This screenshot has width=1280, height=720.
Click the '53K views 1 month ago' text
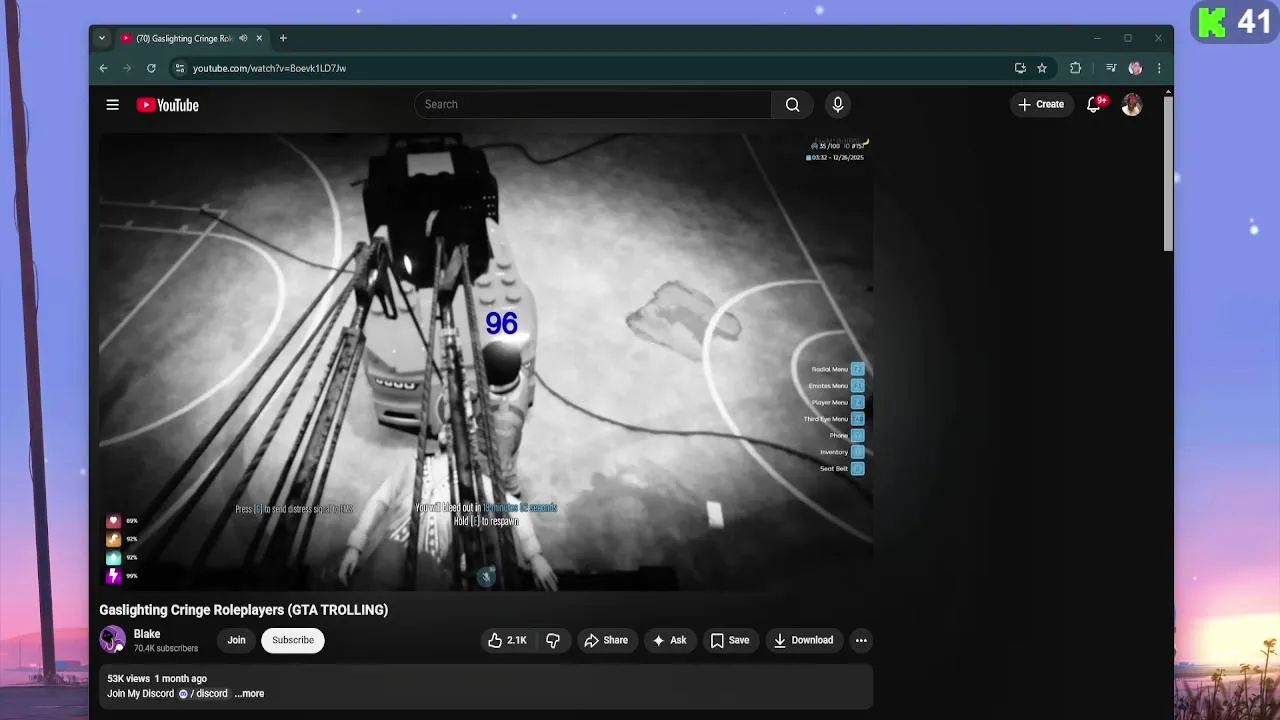pyautogui.click(x=157, y=679)
